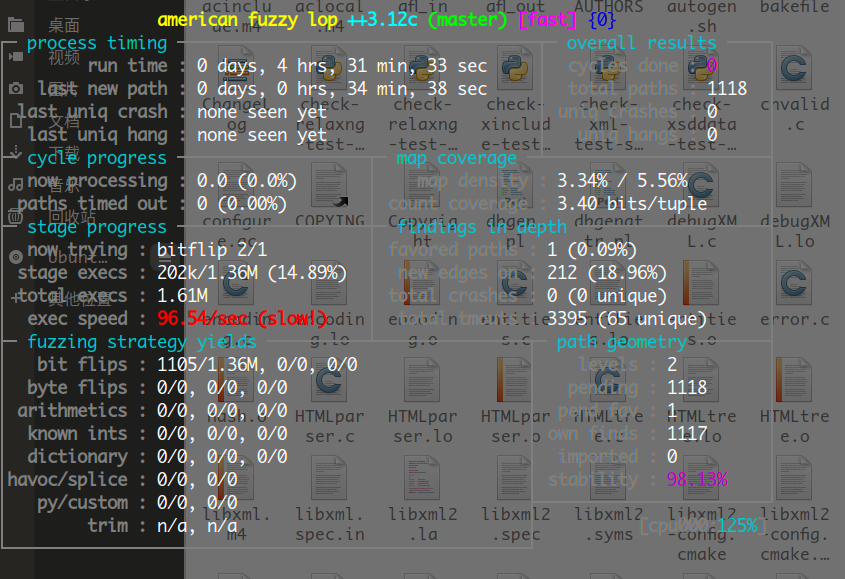Screen dimensions: 845x579
Task: Click the magenta "98.13%" stability value
Action: 697,479
